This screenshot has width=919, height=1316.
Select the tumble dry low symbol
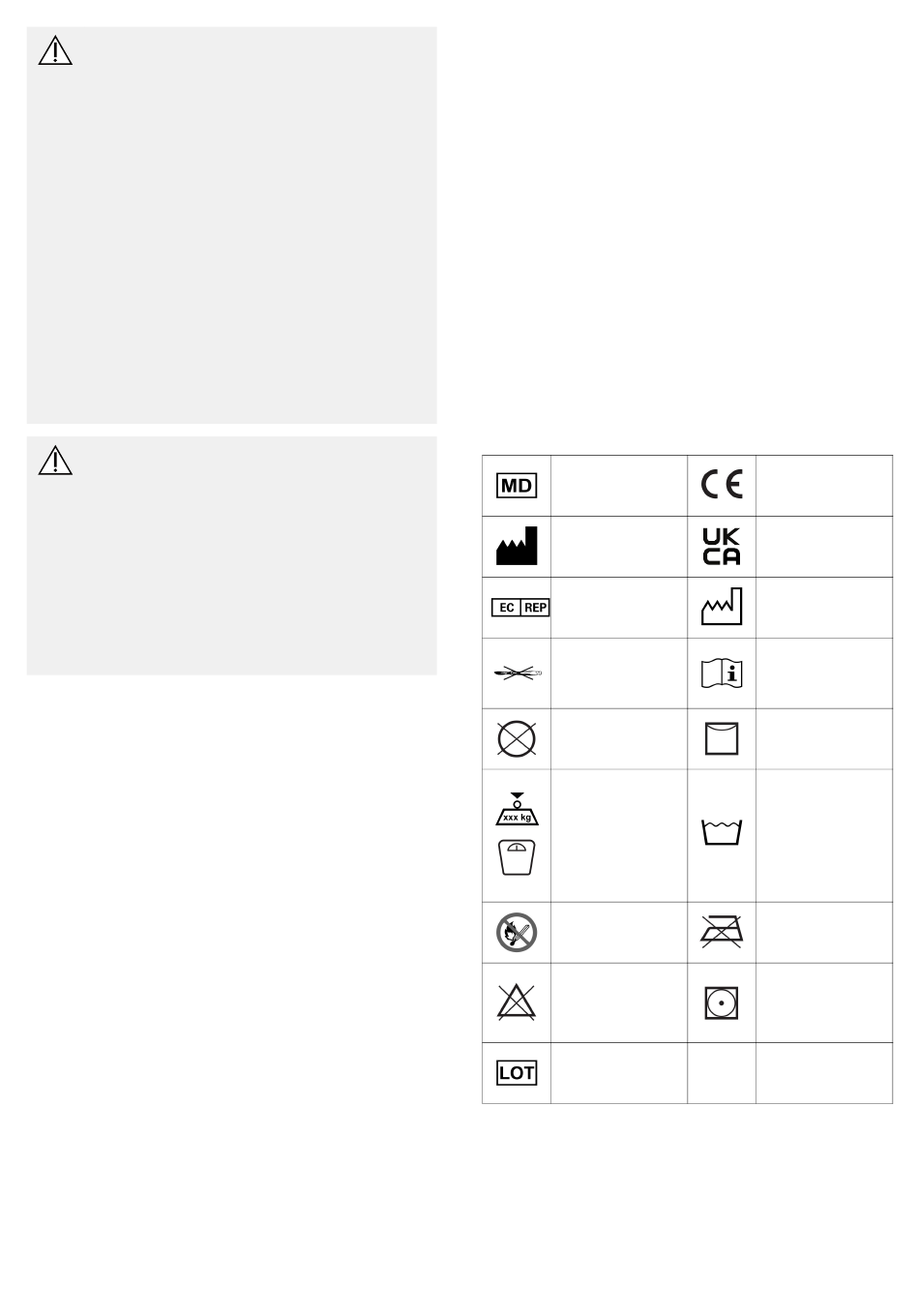[x=722, y=1003]
